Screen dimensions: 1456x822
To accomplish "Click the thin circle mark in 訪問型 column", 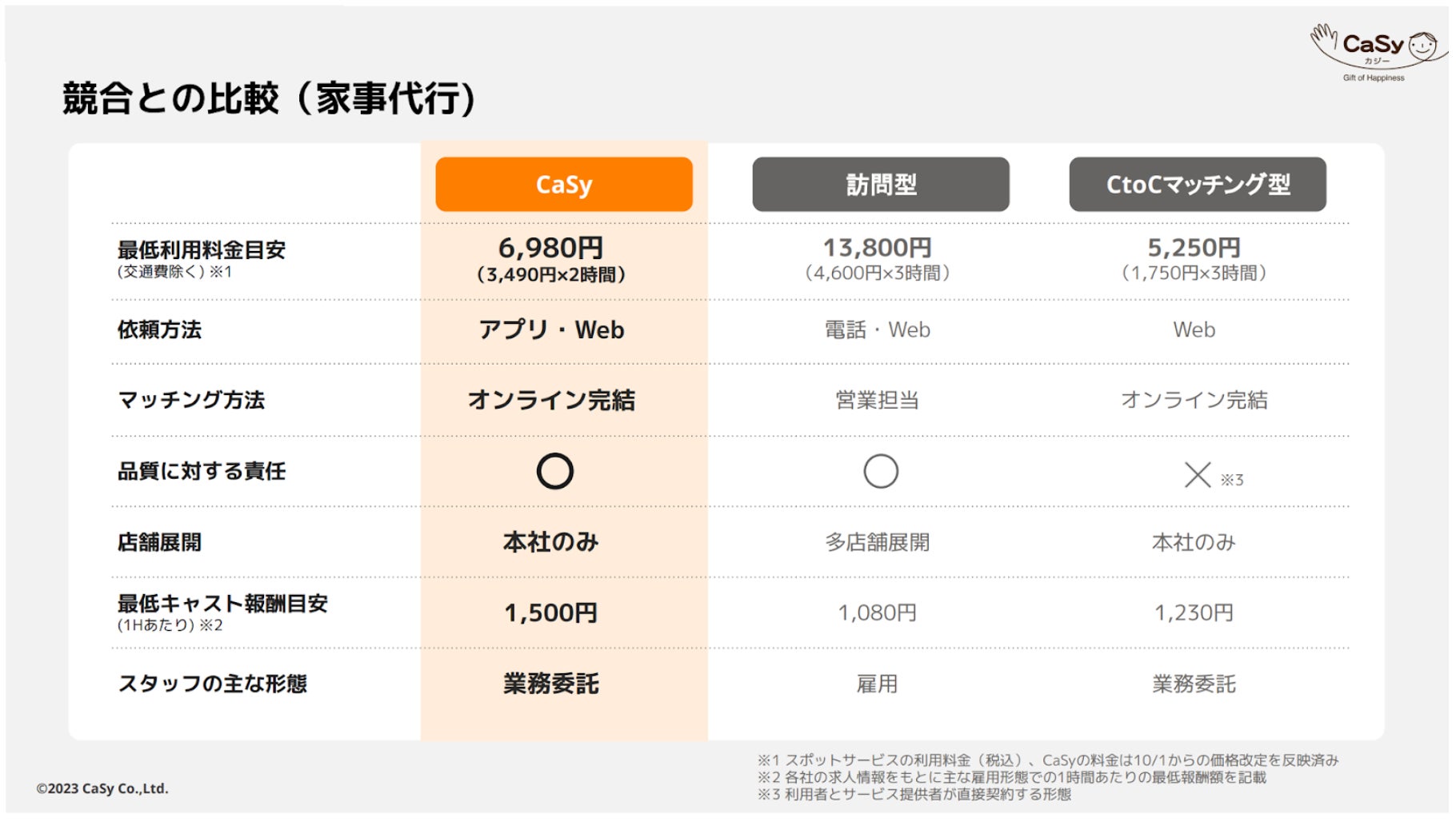I will coord(880,471).
